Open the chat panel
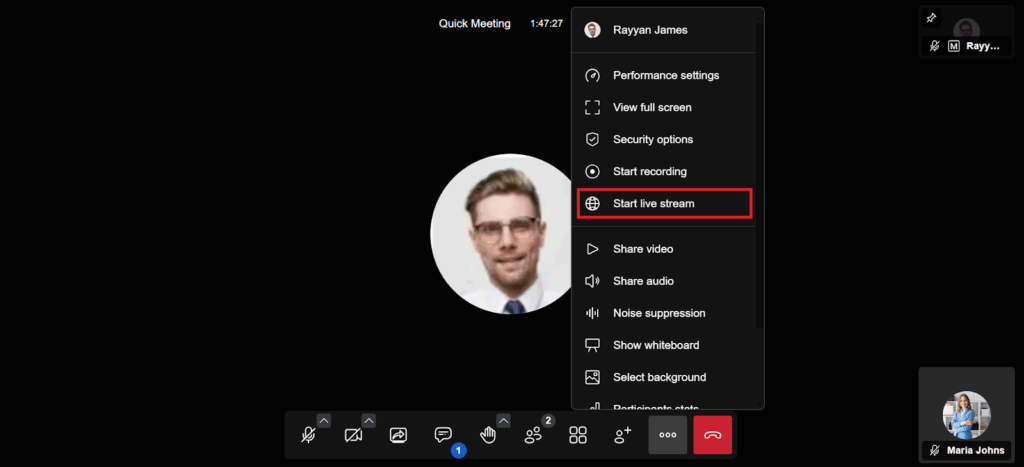This screenshot has height=467, width=1024. [x=443, y=435]
